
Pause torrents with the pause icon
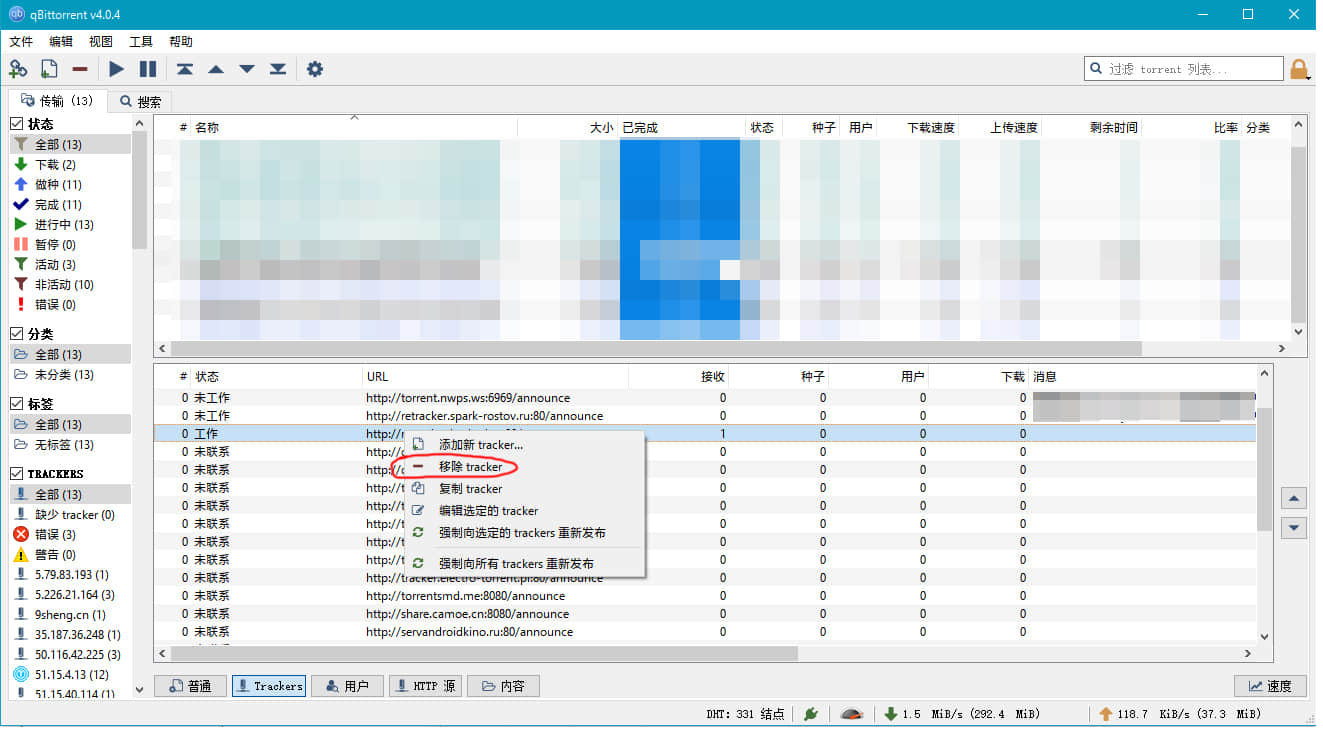point(148,69)
